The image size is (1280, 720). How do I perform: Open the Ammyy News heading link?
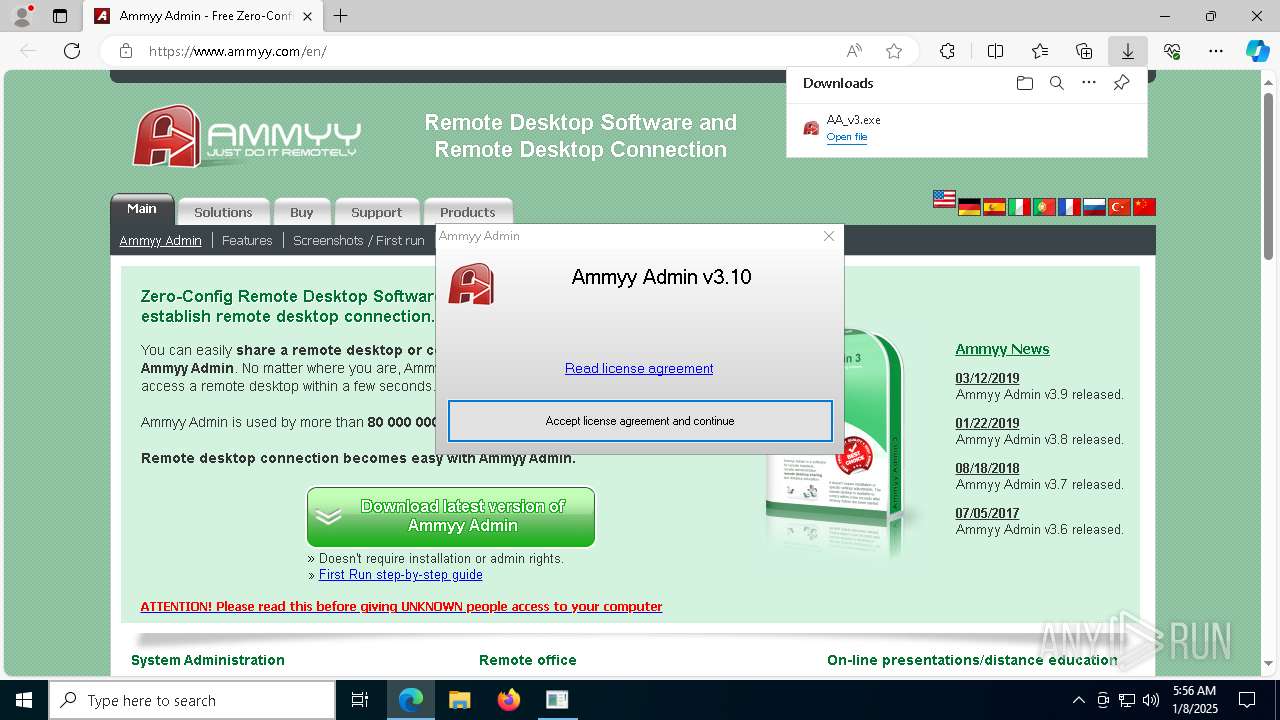(1002, 349)
